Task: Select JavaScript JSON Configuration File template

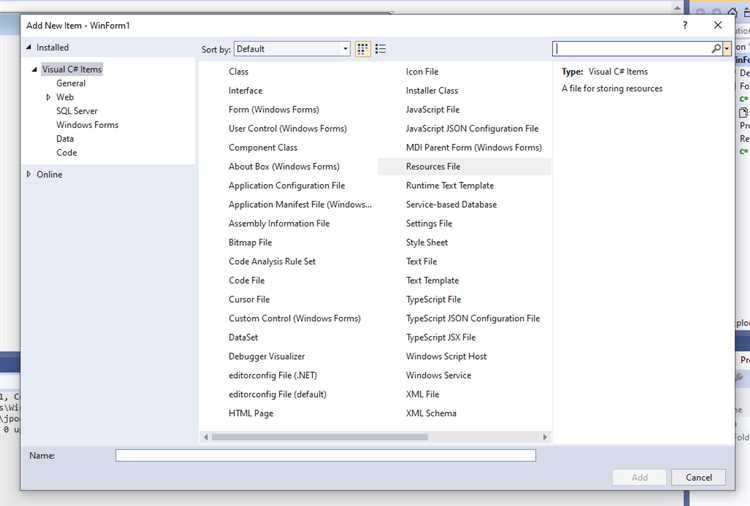Action: [472, 129]
